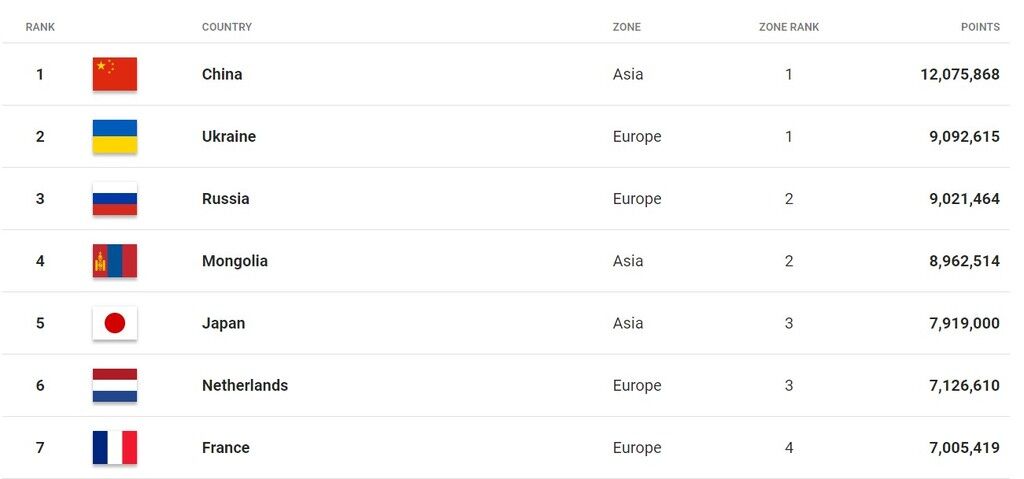Click Russia's Europe zone cell

[637, 198]
